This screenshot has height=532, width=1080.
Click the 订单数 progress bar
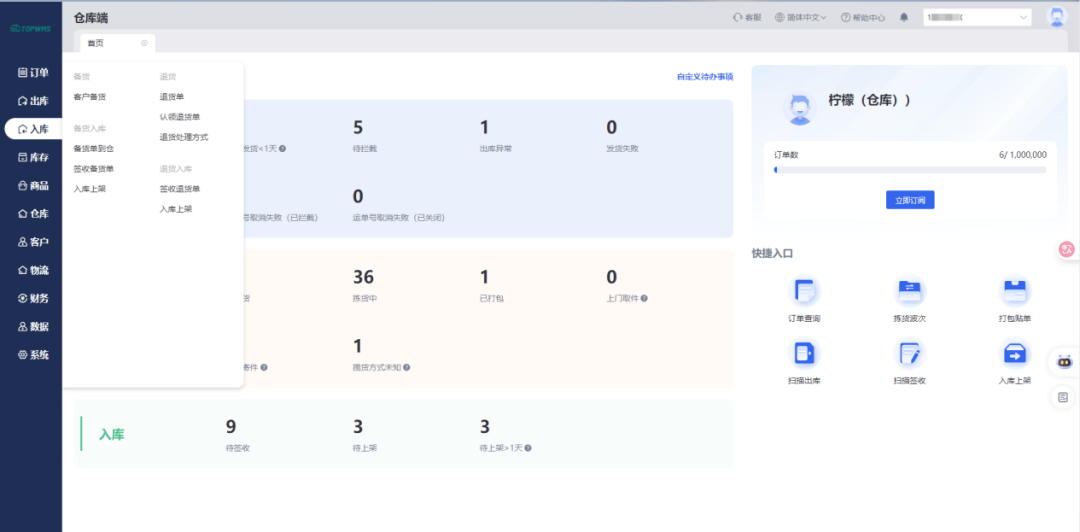[x=909, y=170]
